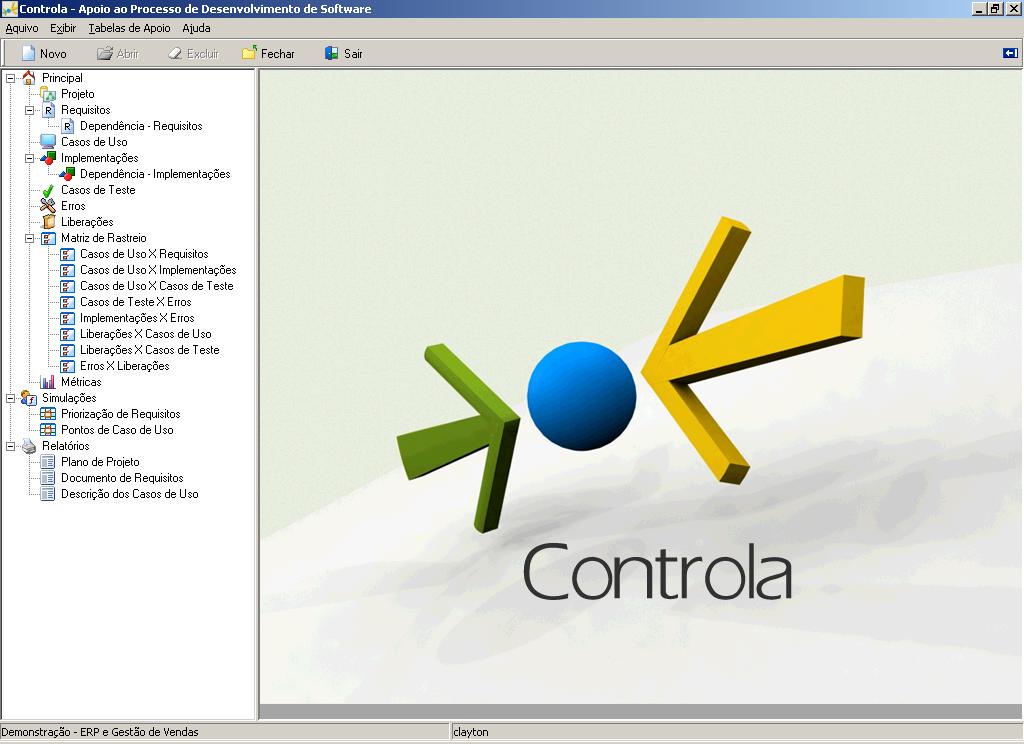Click the Sair toolbar icon

pos(330,53)
